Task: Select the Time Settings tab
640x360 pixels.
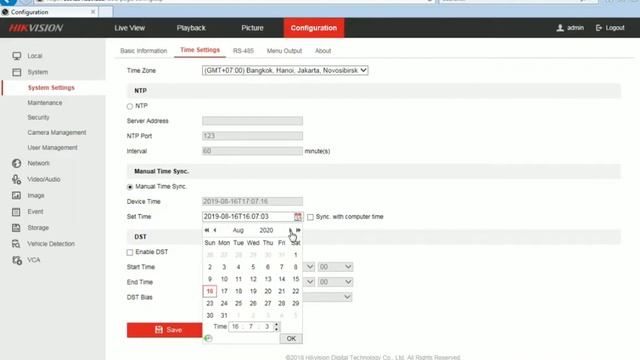Action: coord(200,50)
